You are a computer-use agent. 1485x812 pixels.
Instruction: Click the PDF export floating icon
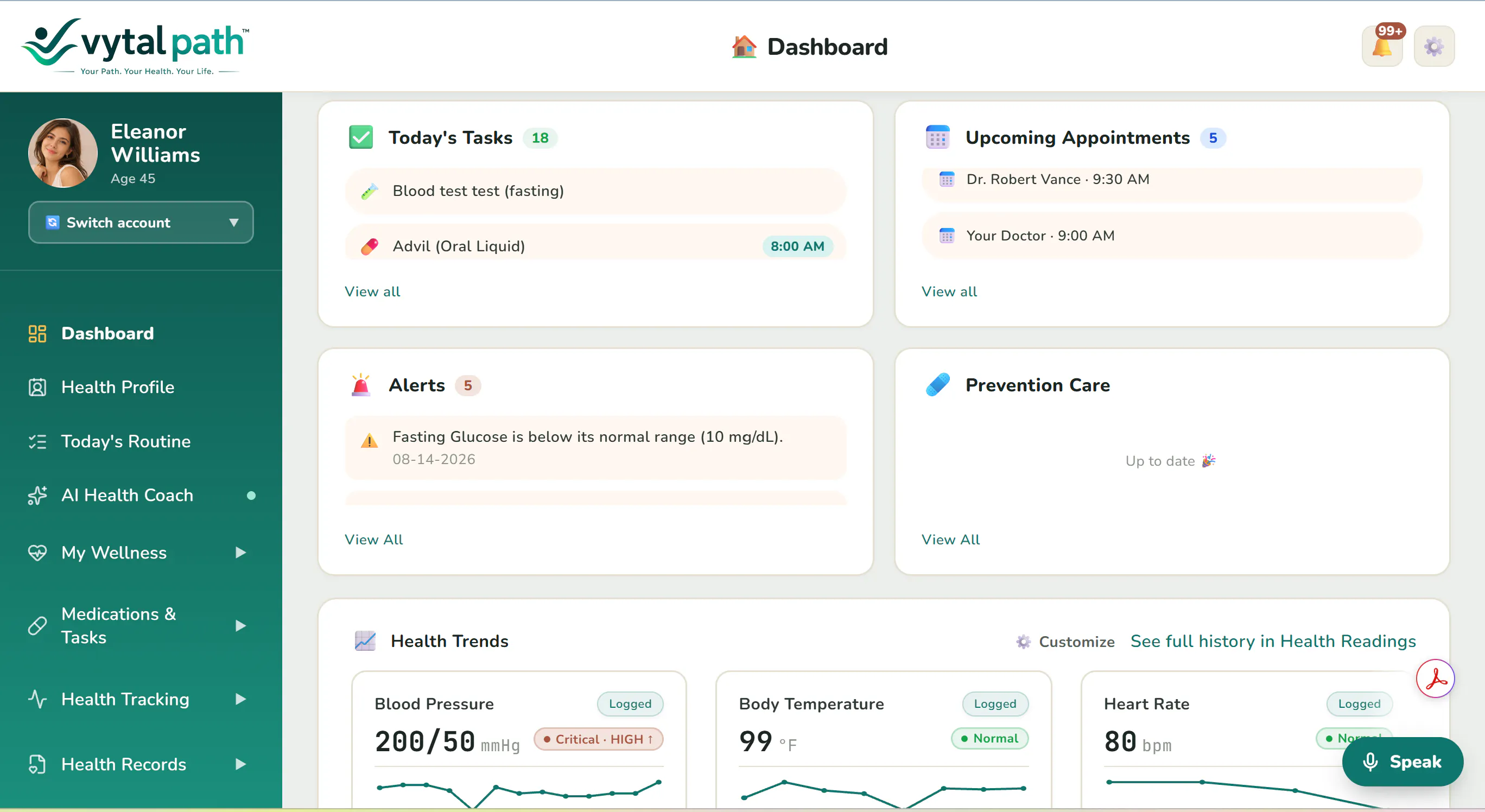pyautogui.click(x=1435, y=678)
